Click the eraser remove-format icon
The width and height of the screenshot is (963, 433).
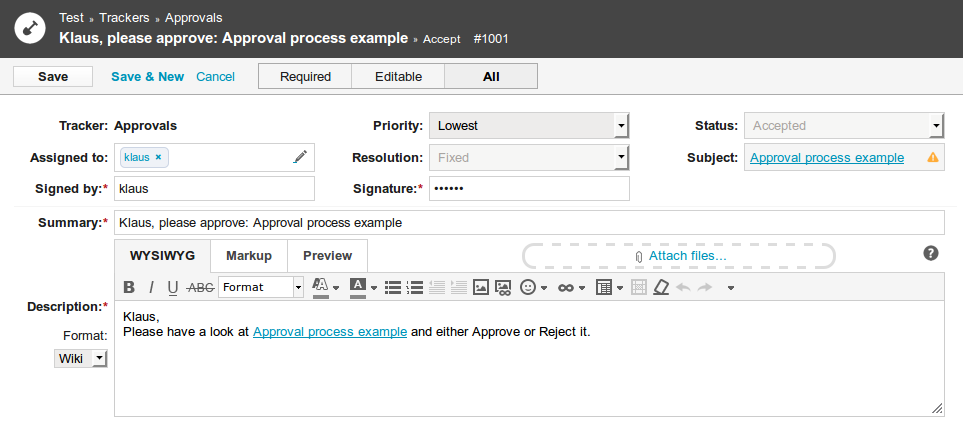[x=661, y=287]
